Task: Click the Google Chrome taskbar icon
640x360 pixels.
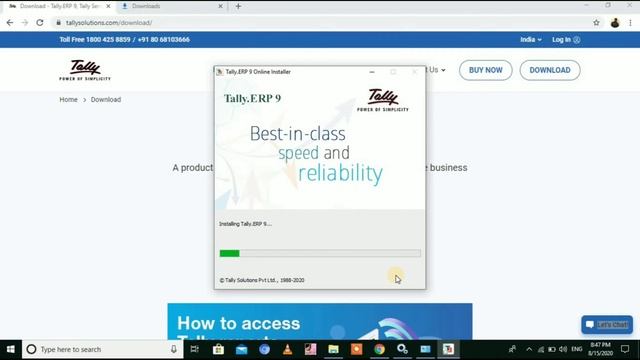Action: [379, 349]
